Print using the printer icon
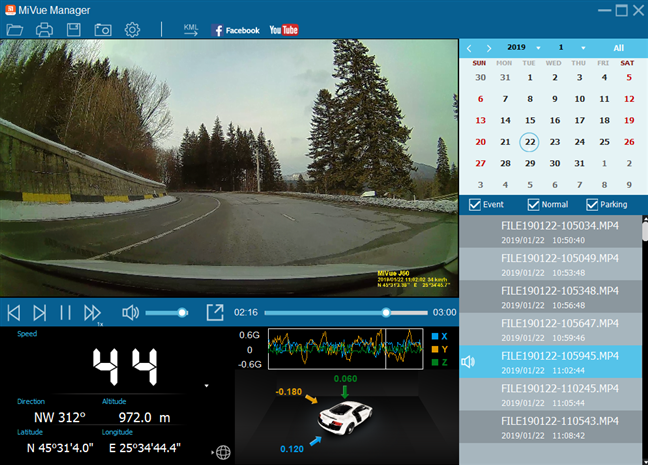Screen dimensions: 648x465 (x=44, y=30)
